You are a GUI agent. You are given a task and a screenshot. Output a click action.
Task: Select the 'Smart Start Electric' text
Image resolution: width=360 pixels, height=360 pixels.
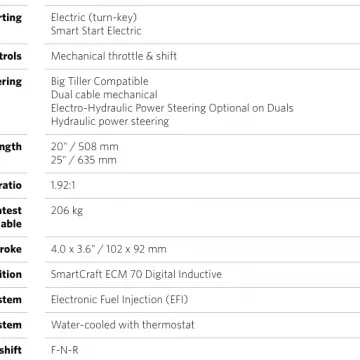(96, 31)
